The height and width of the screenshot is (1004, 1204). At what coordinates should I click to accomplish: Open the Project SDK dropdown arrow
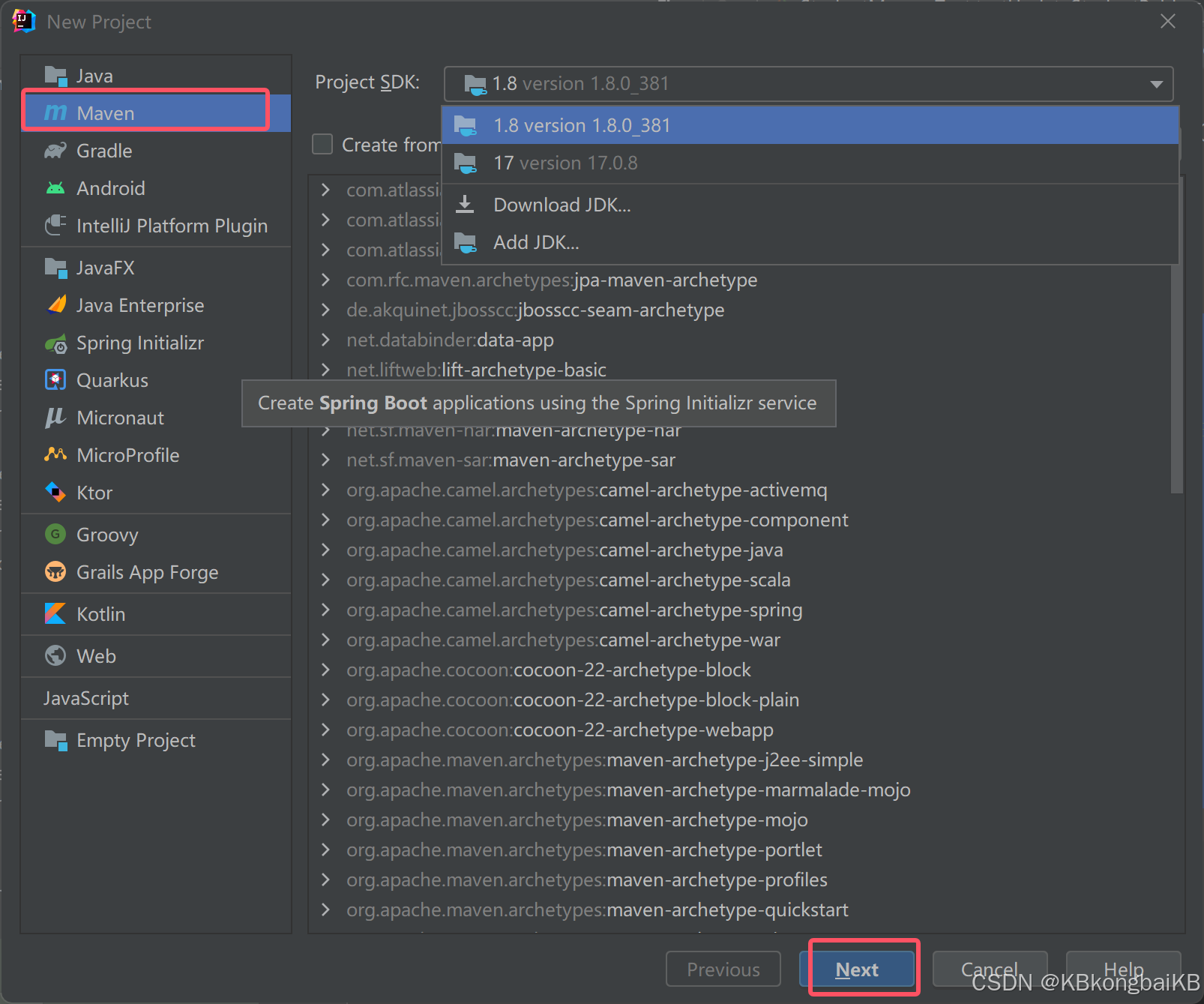pos(1156,84)
